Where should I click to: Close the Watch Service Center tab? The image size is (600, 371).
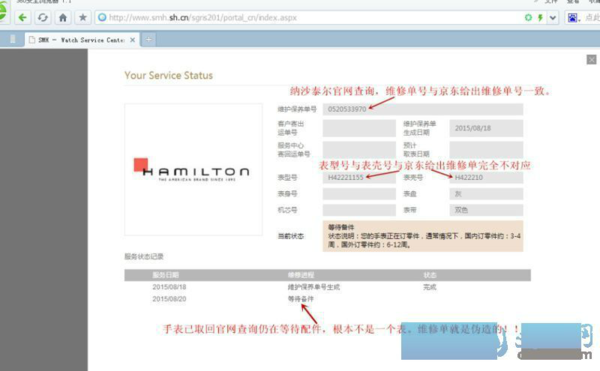click(132, 40)
